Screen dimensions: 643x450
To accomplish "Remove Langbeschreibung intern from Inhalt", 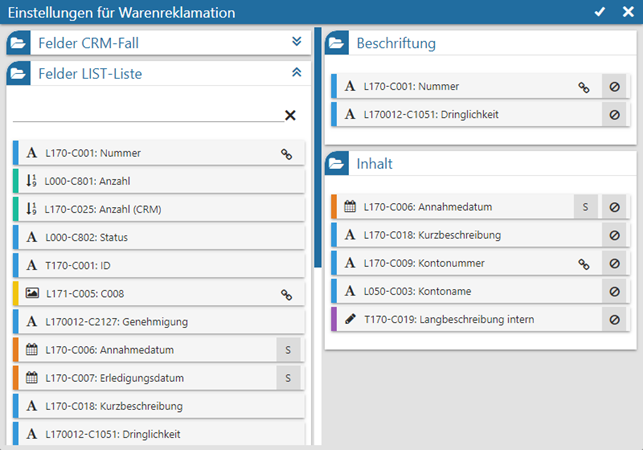I will point(615,319).
